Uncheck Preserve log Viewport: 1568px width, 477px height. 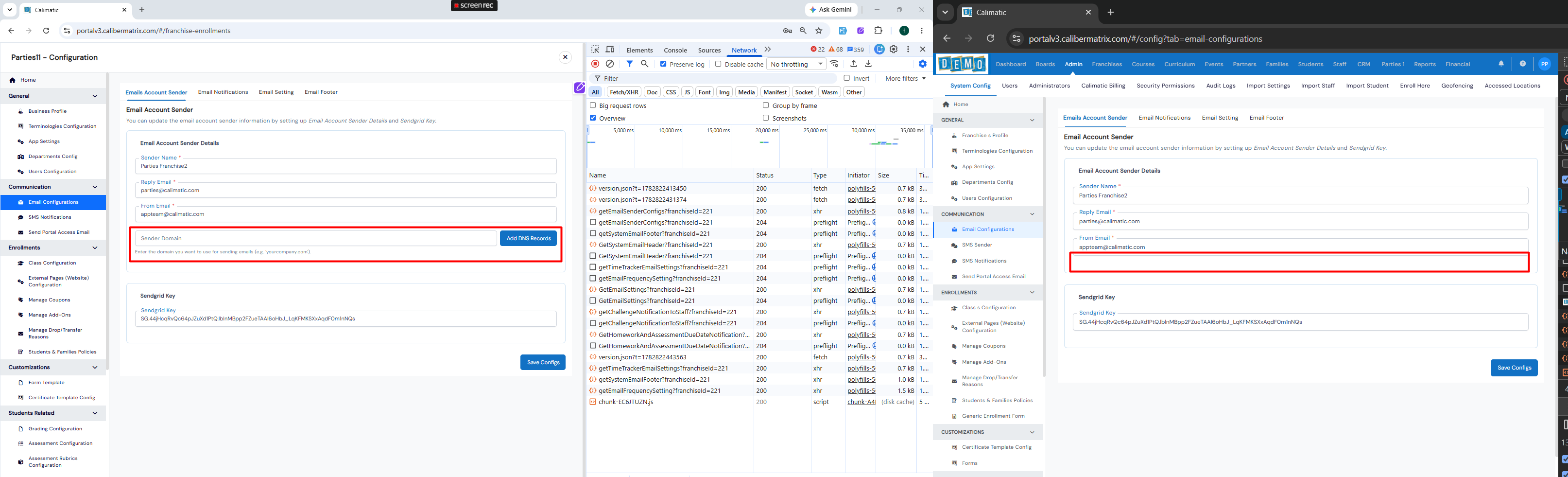pos(663,64)
